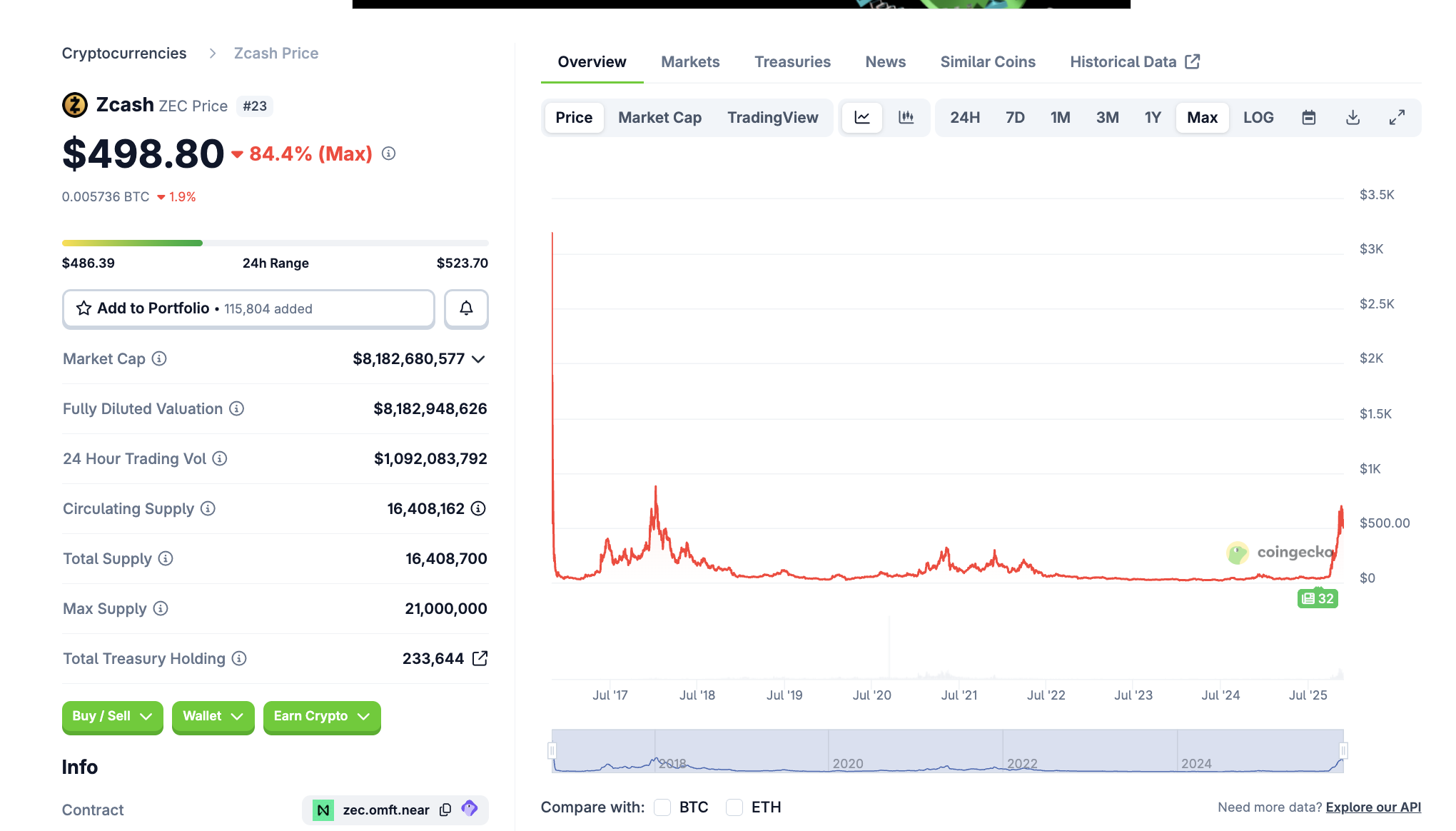The width and height of the screenshot is (1456, 831).
Task: Select the Max timeframe option
Action: tap(1201, 117)
